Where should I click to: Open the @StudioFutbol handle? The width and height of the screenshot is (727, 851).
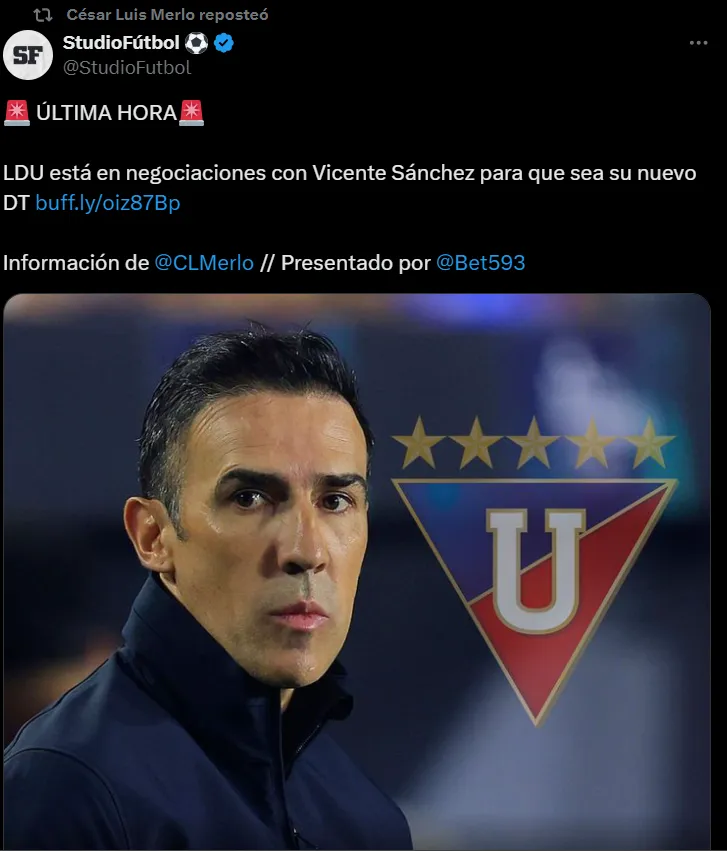(x=127, y=67)
